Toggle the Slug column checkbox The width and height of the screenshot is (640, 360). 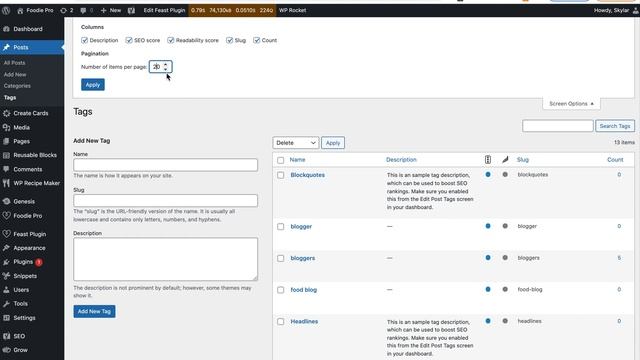tap(229, 40)
